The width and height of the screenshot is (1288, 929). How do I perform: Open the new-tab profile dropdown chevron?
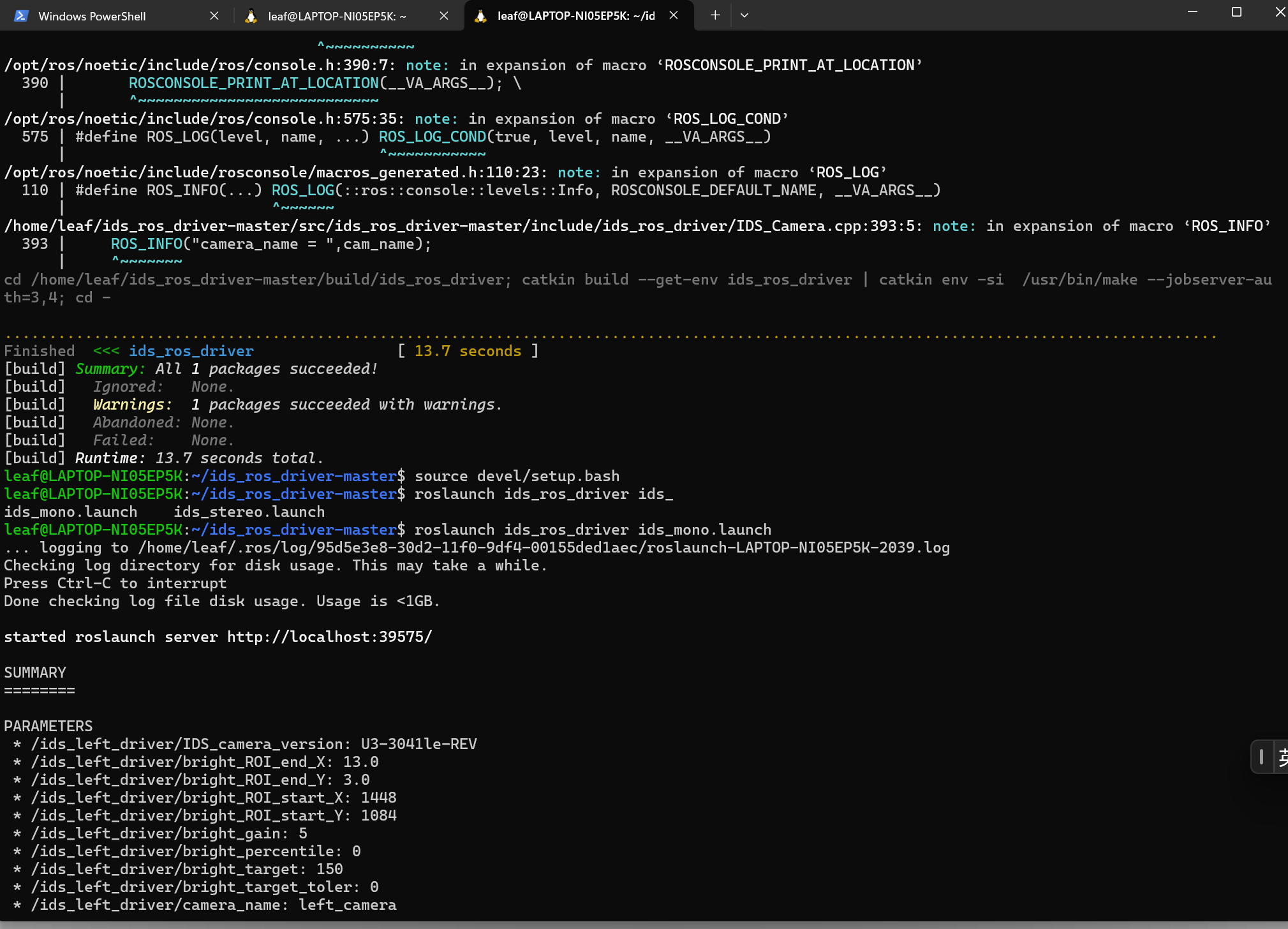tap(744, 15)
